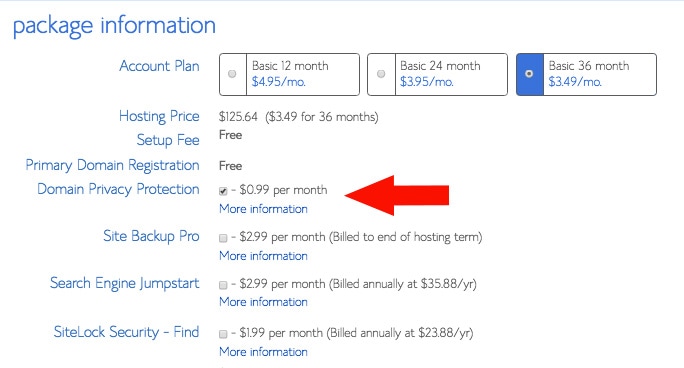The height and width of the screenshot is (368, 684).
Task: Tick the Search Engine Jumpstart checkbox
Action: (x=223, y=285)
